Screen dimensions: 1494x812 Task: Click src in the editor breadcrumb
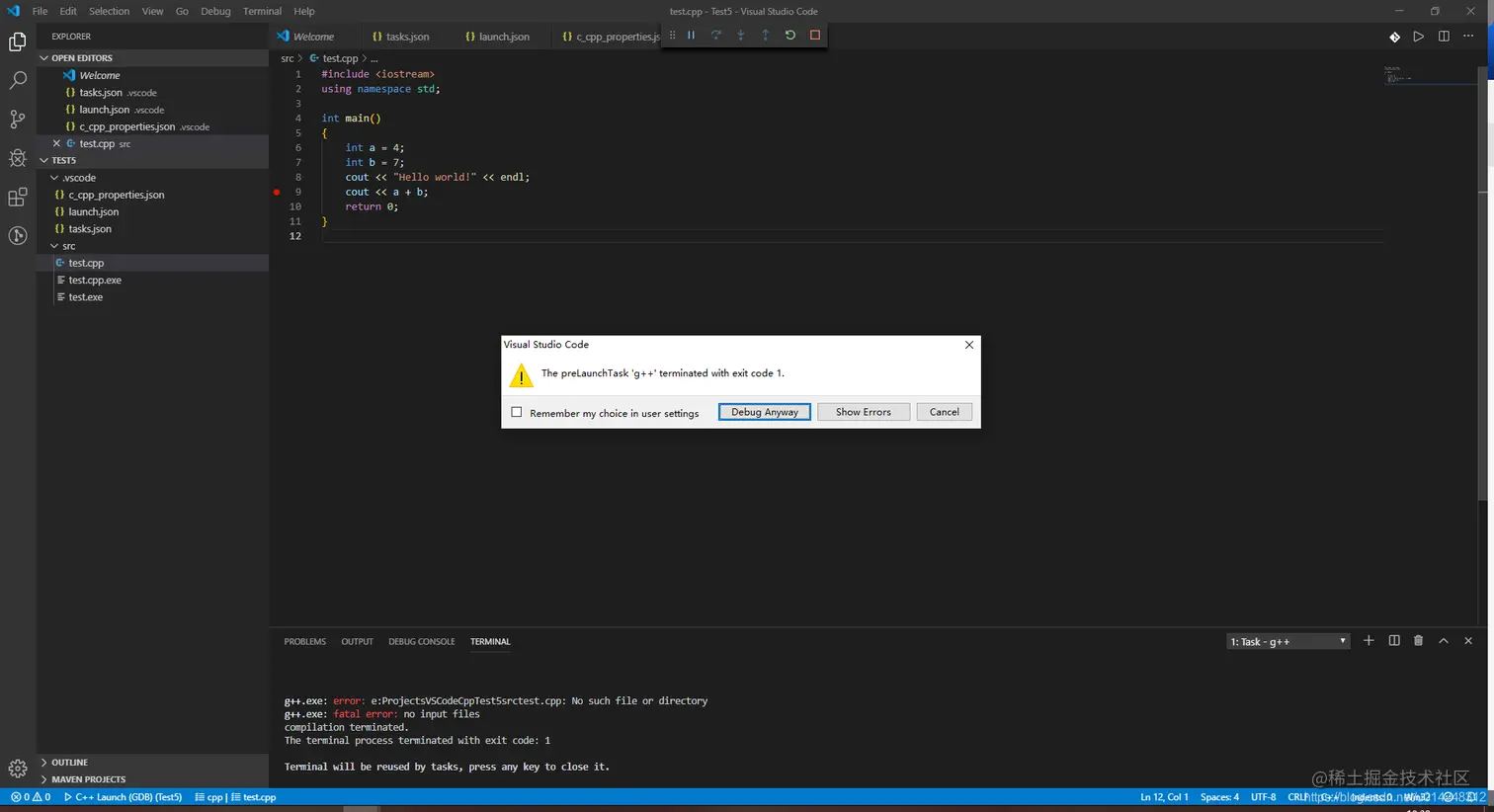[x=288, y=58]
